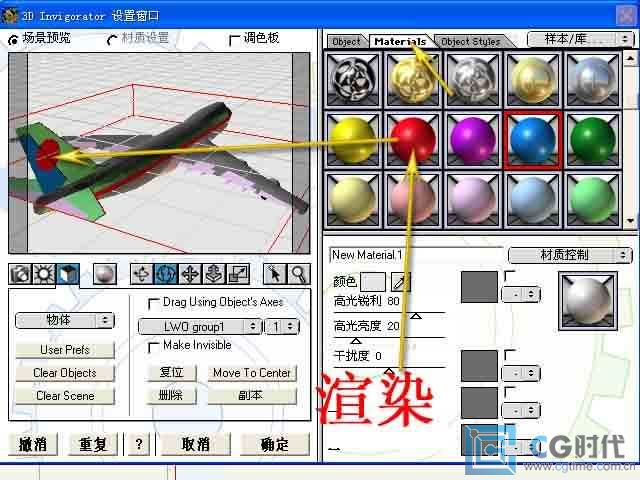Click the 确定 OK button

pos(275,444)
